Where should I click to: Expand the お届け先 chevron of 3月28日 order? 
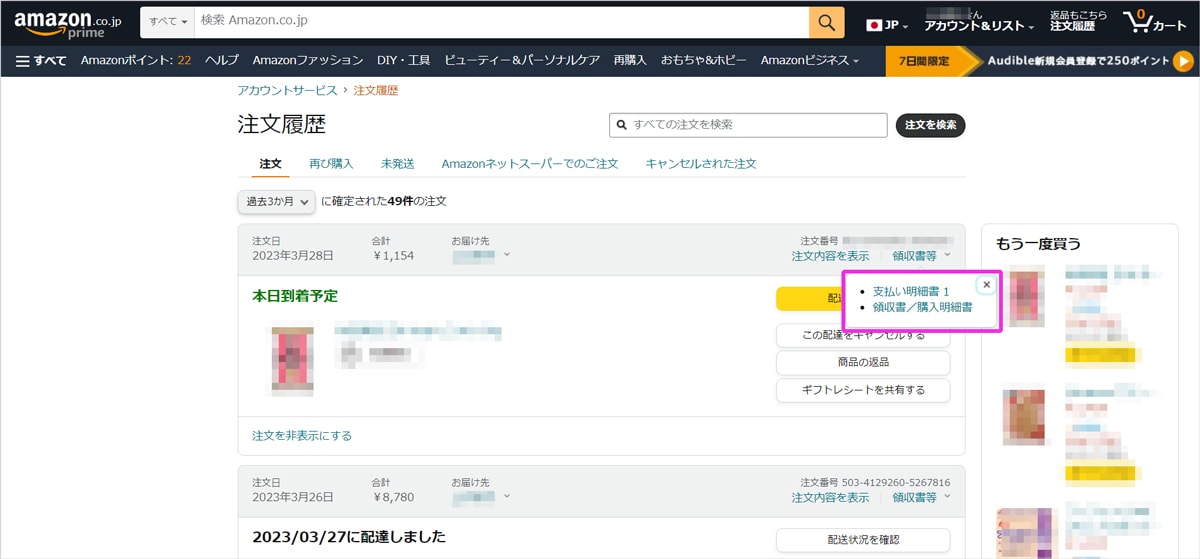point(507,255)
